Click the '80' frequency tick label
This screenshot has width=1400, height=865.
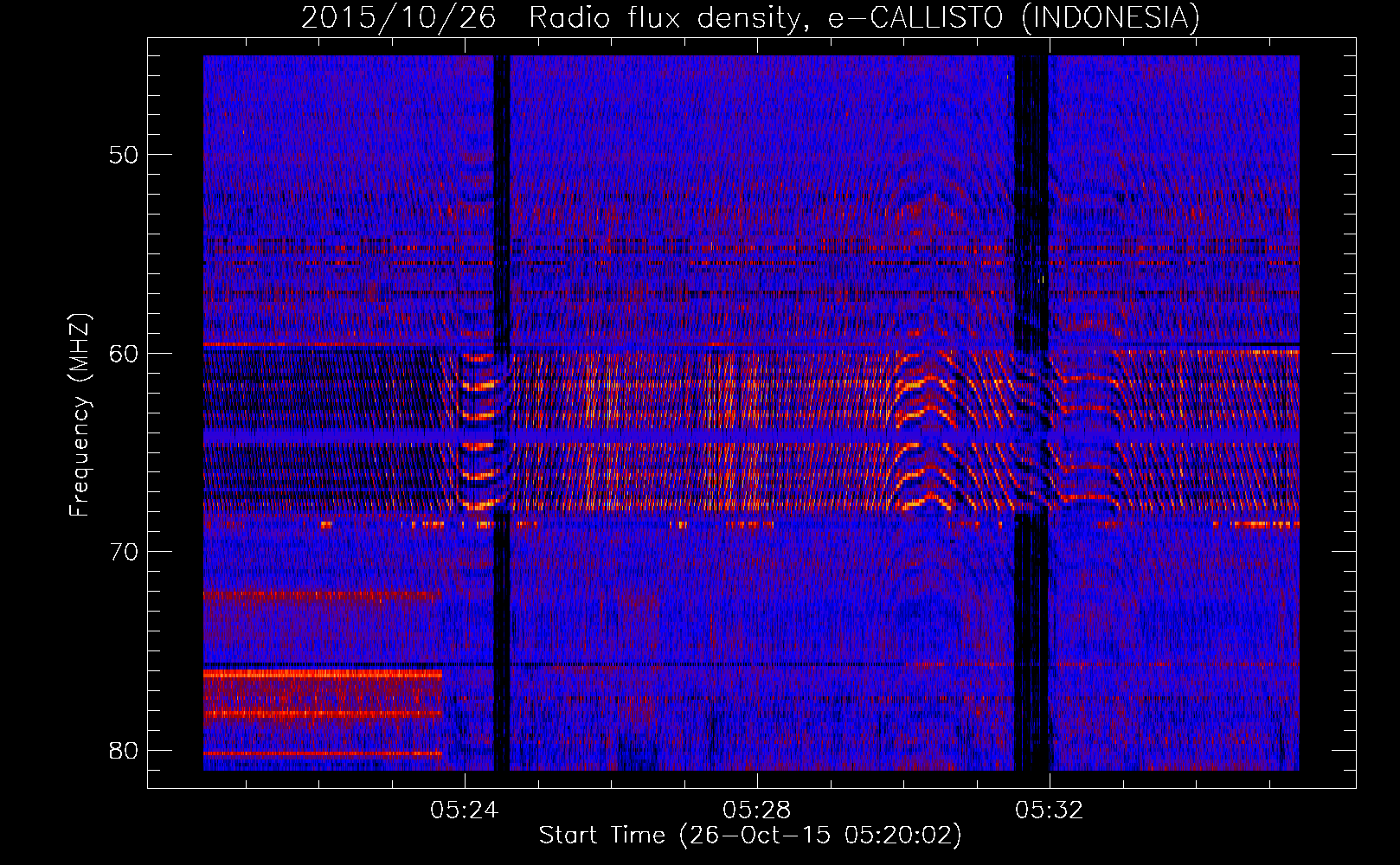(x=124, y=750)
